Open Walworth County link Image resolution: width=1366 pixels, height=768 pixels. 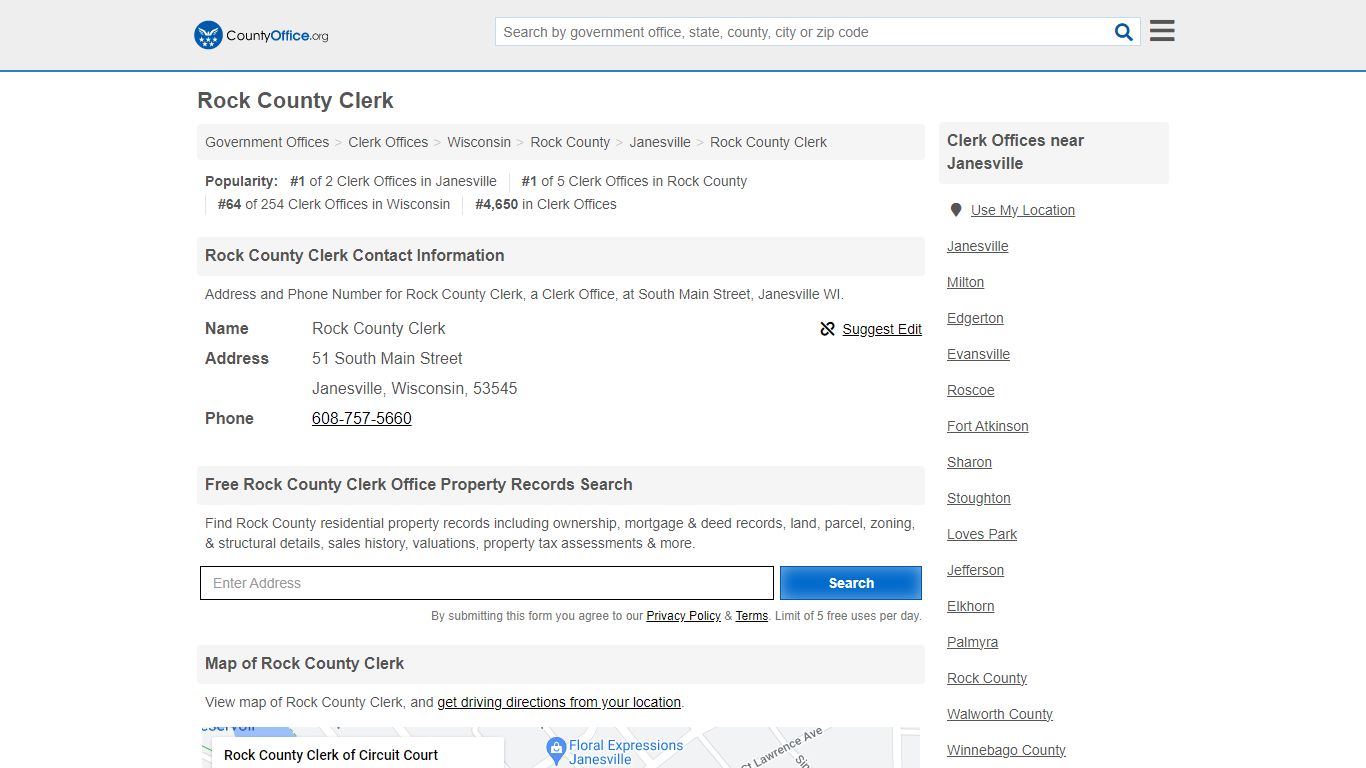[x=1000, y=714]
